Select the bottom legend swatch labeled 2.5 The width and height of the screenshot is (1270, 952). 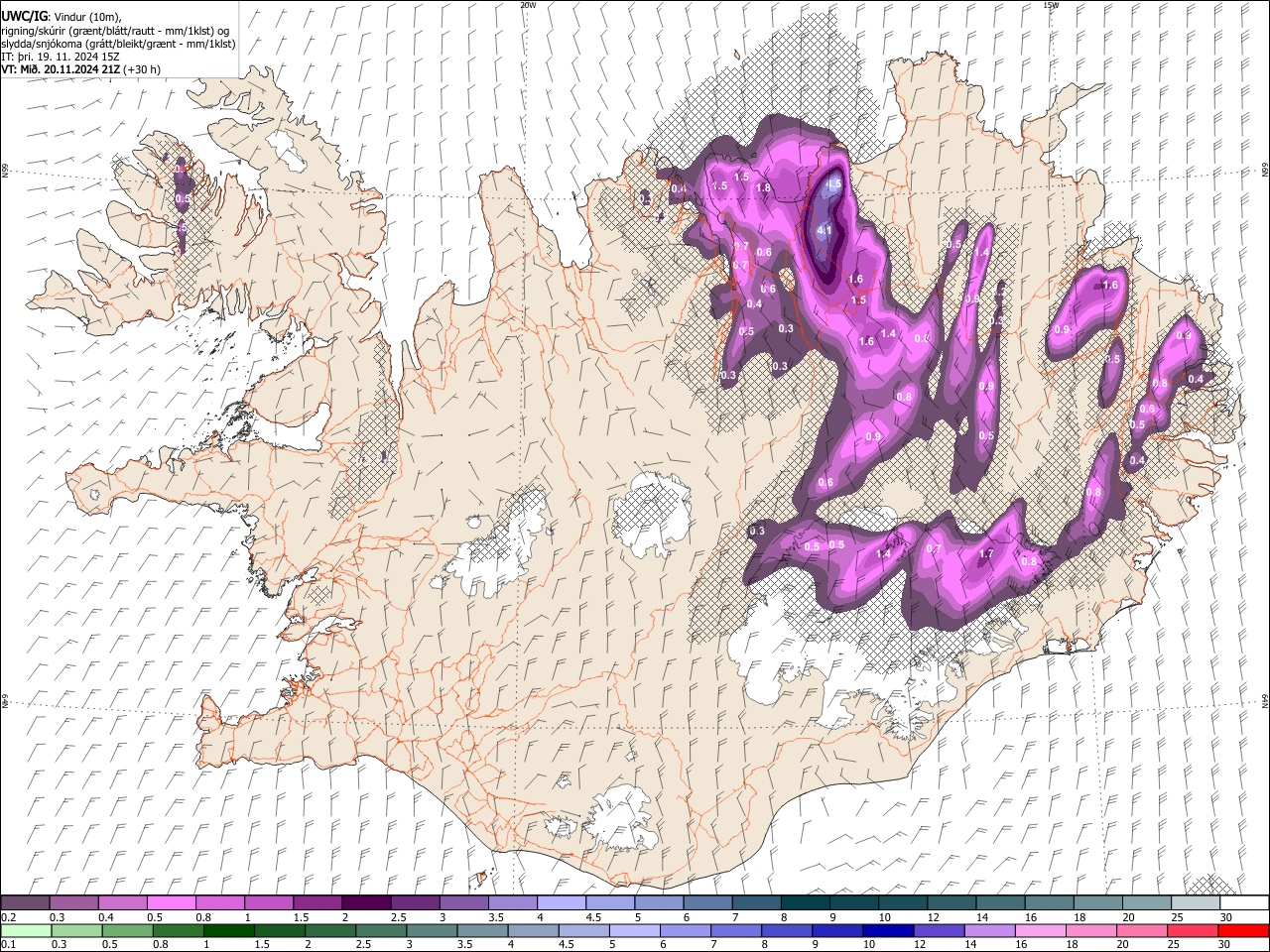(x=382, y=930)
